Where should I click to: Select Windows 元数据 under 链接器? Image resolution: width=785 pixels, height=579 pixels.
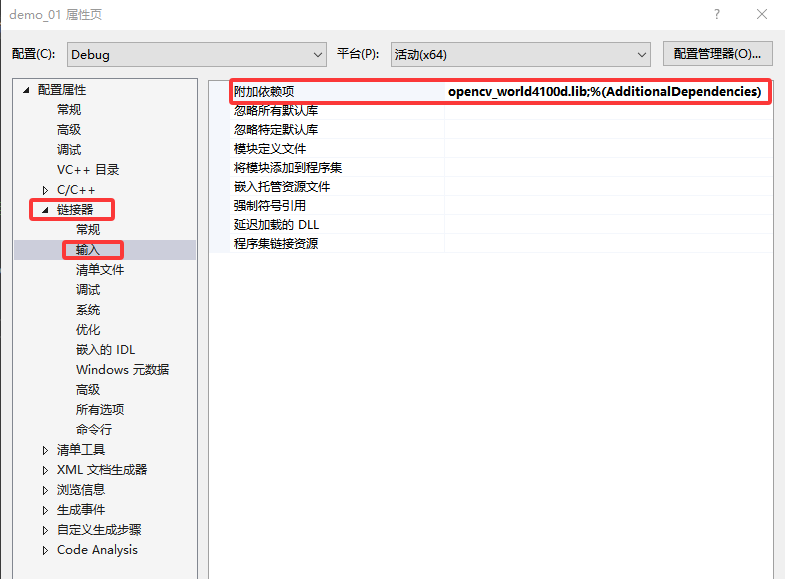[123, 370]
